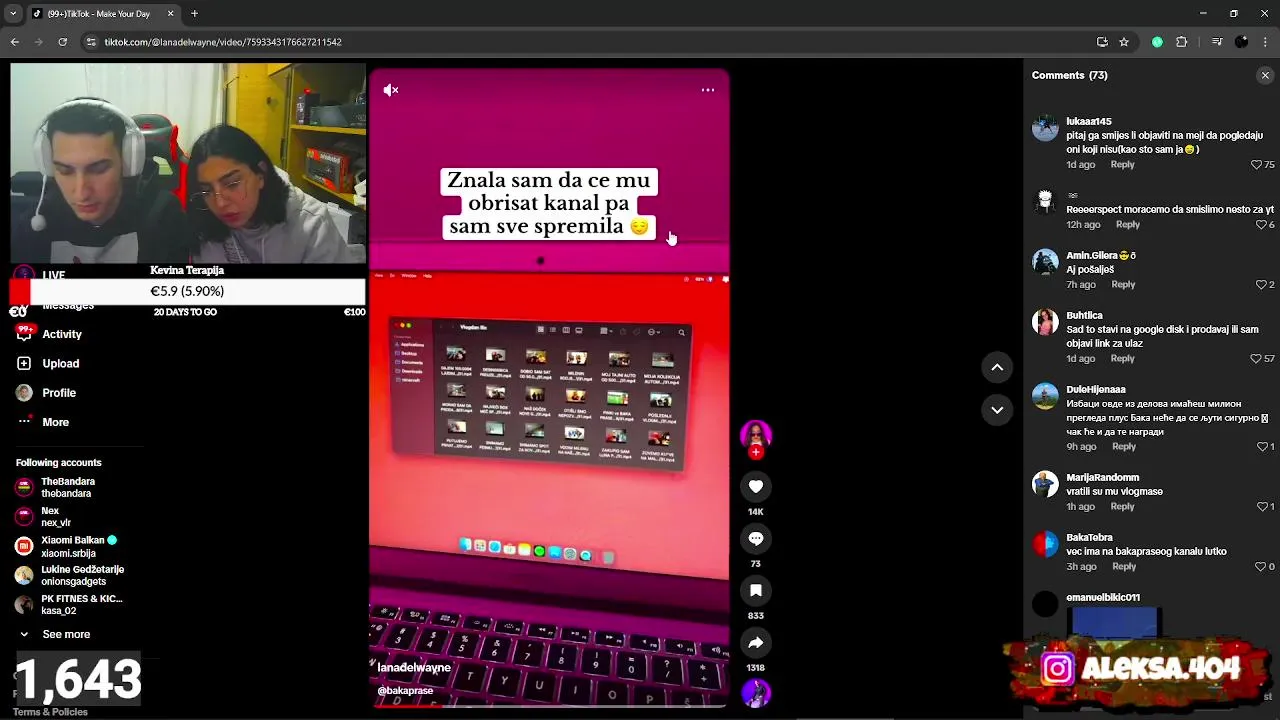Open lukaaz145's profile avatar

point(1045,128)
